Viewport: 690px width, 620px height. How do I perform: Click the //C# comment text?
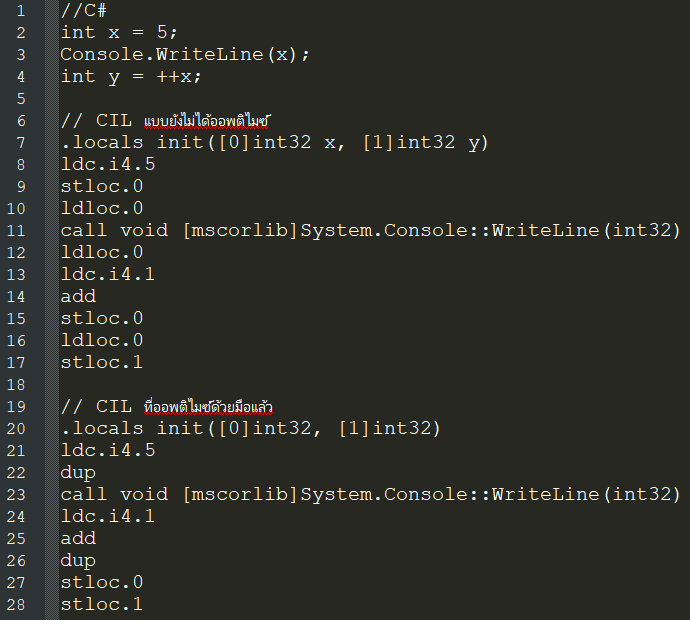84,11
